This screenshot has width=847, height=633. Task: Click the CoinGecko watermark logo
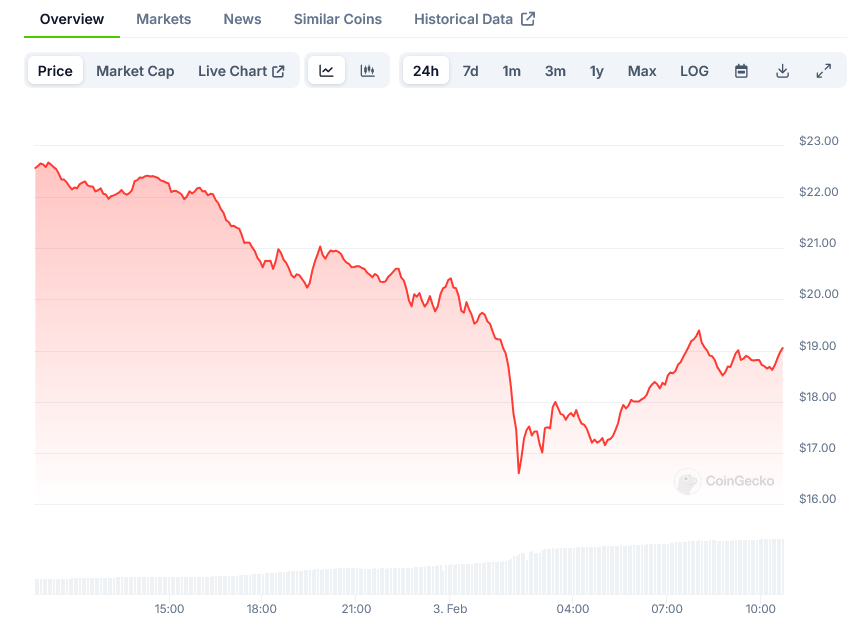click(686, 481)
